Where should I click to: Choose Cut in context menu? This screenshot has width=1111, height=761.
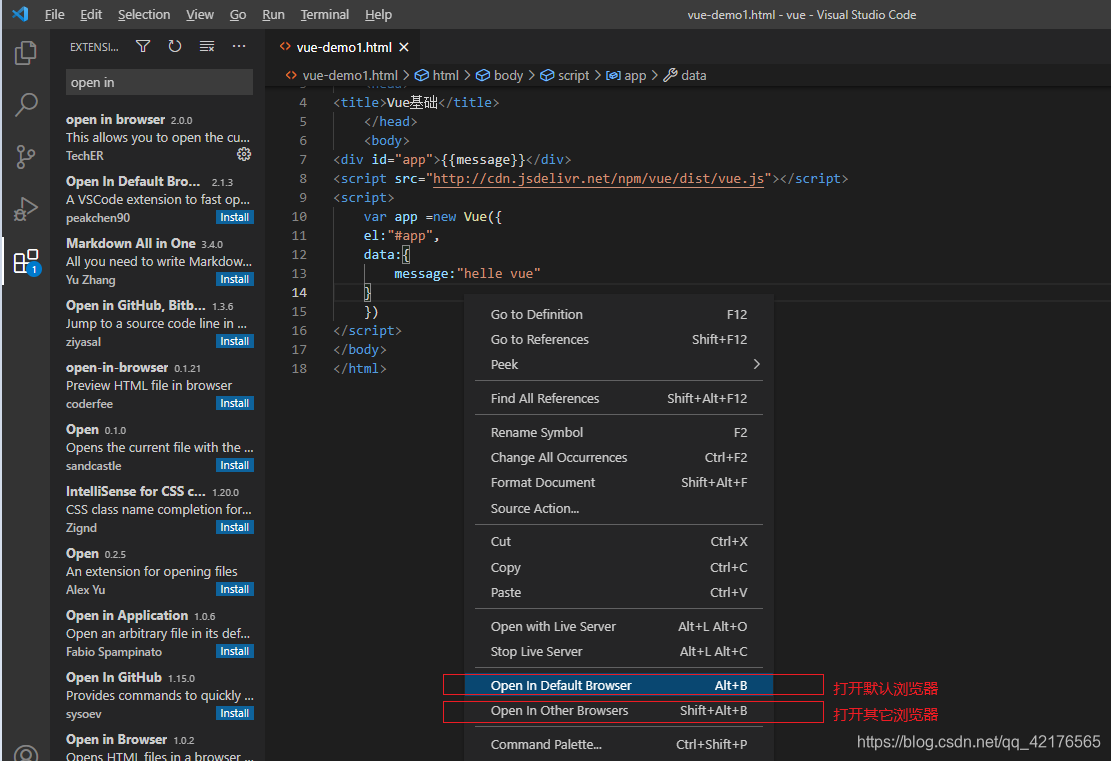pos(619,541)
